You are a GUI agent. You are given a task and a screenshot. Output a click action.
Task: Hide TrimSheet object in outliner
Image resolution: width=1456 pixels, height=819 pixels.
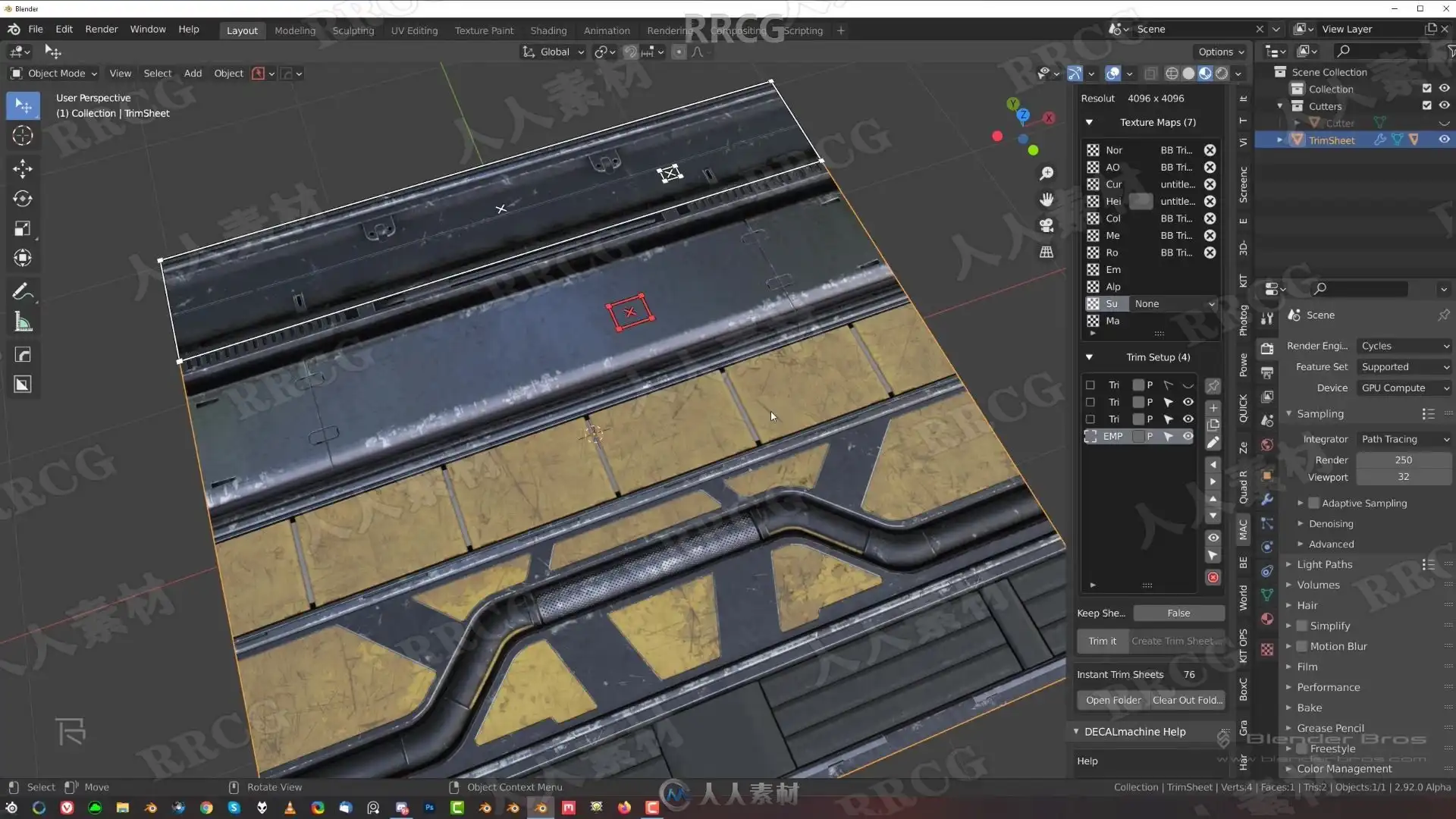coord(1444,140)
